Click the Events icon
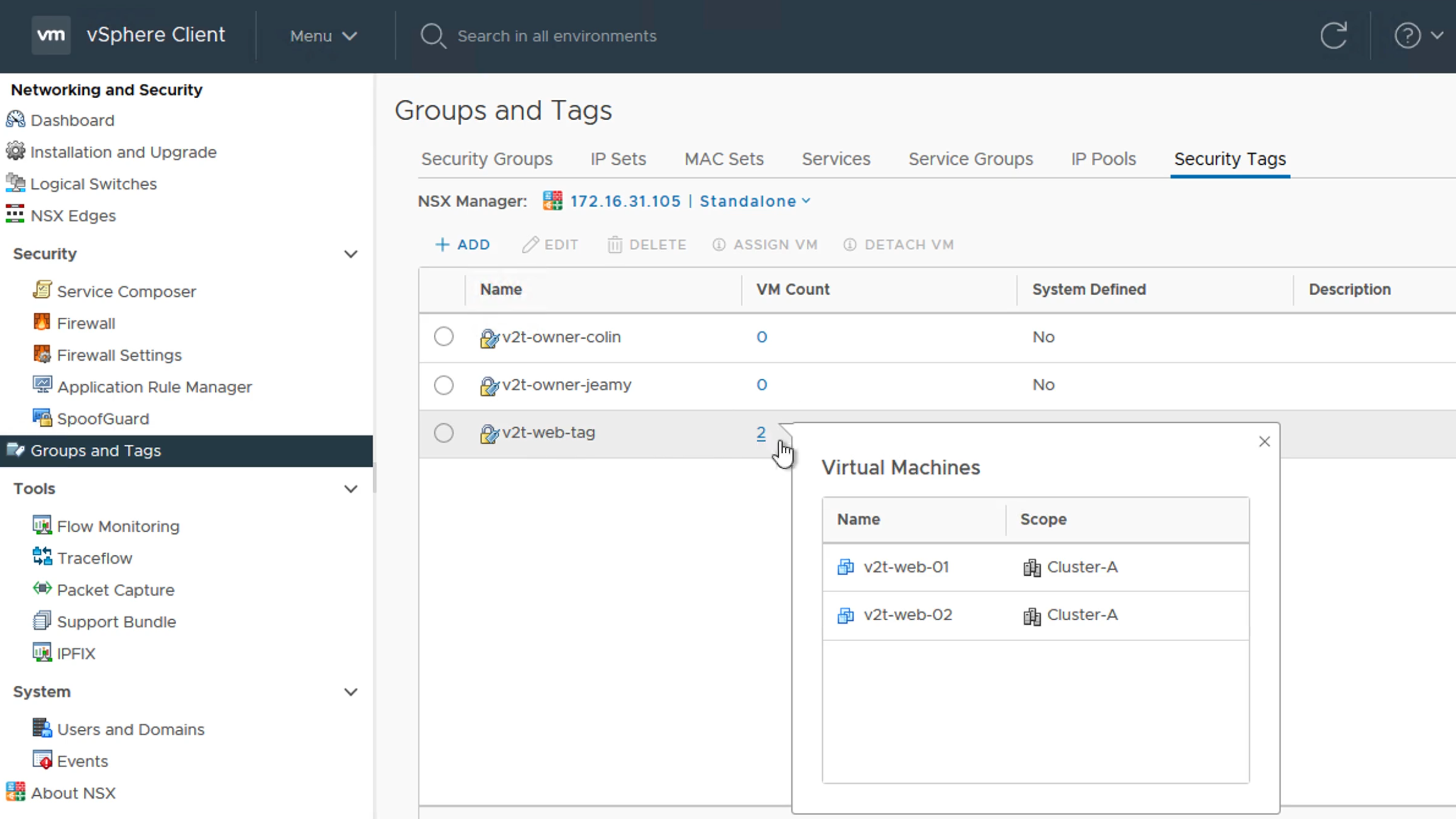 pos(42,760)
